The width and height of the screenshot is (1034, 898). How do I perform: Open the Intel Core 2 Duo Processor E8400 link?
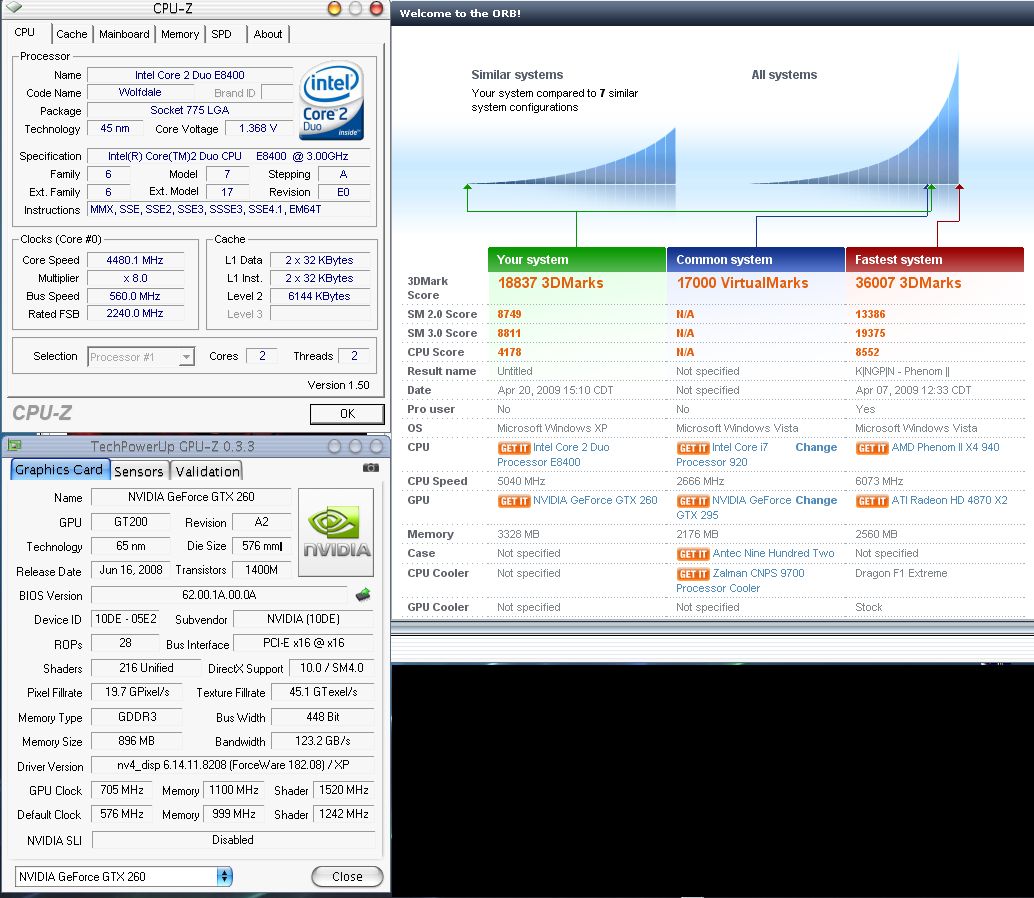553,455
